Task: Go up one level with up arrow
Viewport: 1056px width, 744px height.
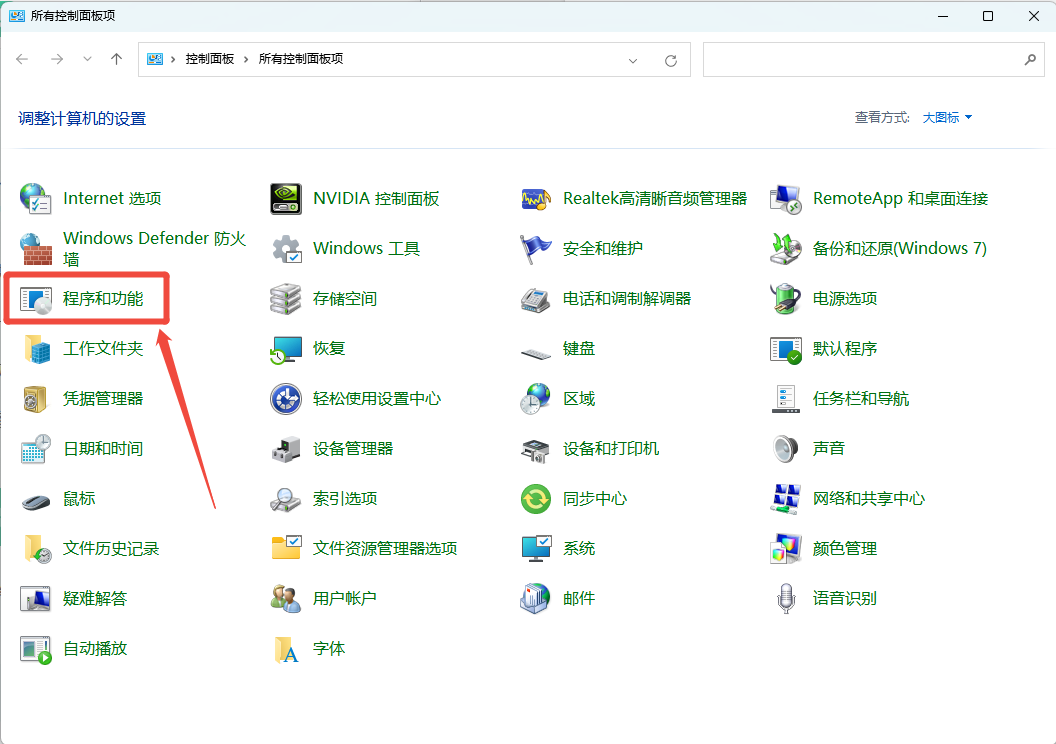Action: [x=117, y=59]
